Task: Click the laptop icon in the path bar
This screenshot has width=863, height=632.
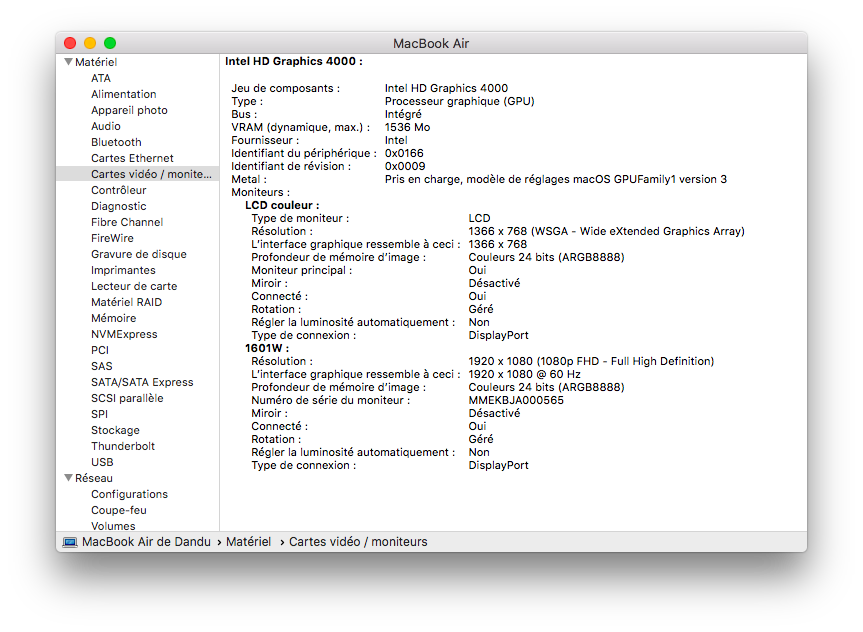Action: (x=70, y=542)
